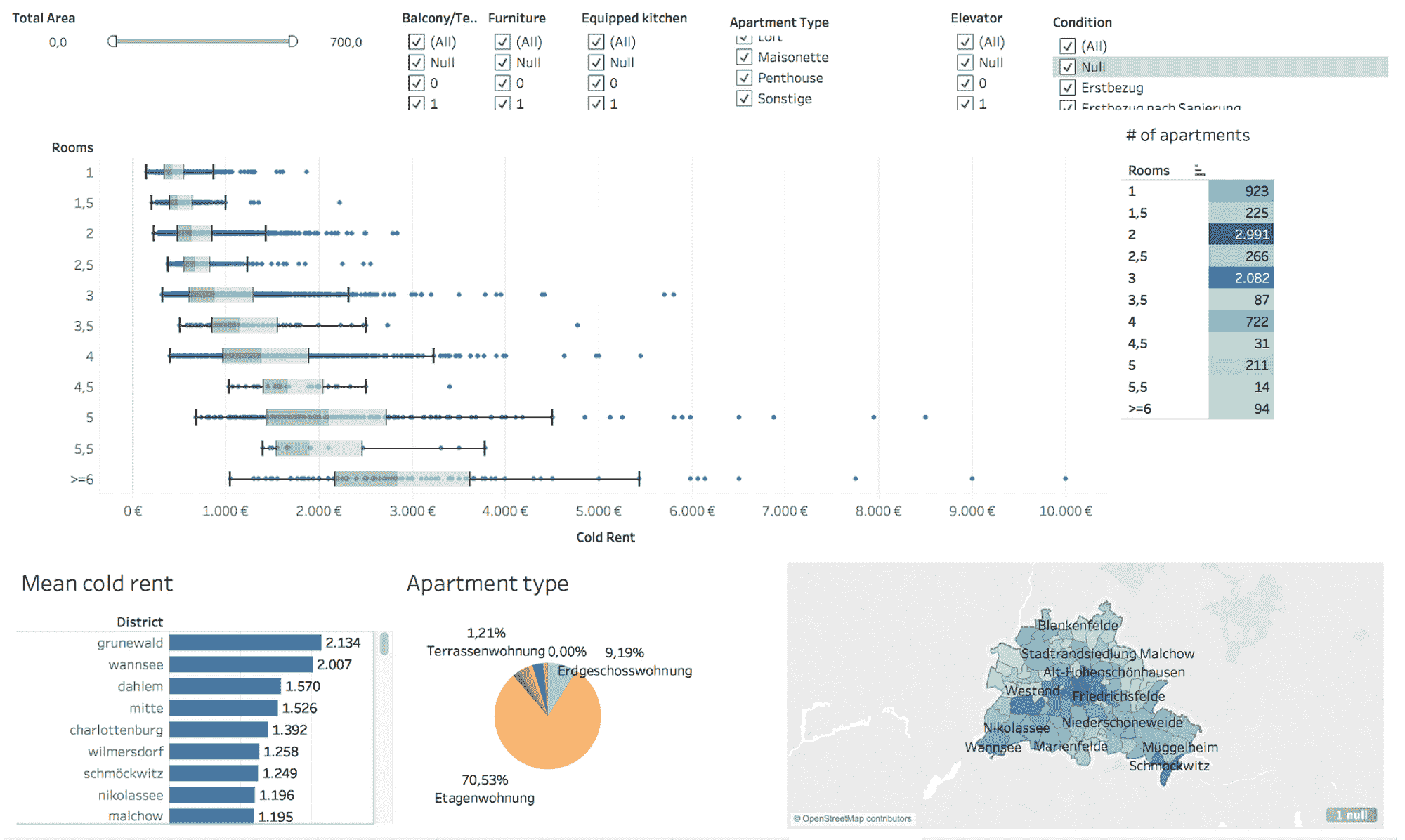
Task: Uncheck Erstbezug in Condition filter
Action: coord(1067,88)
